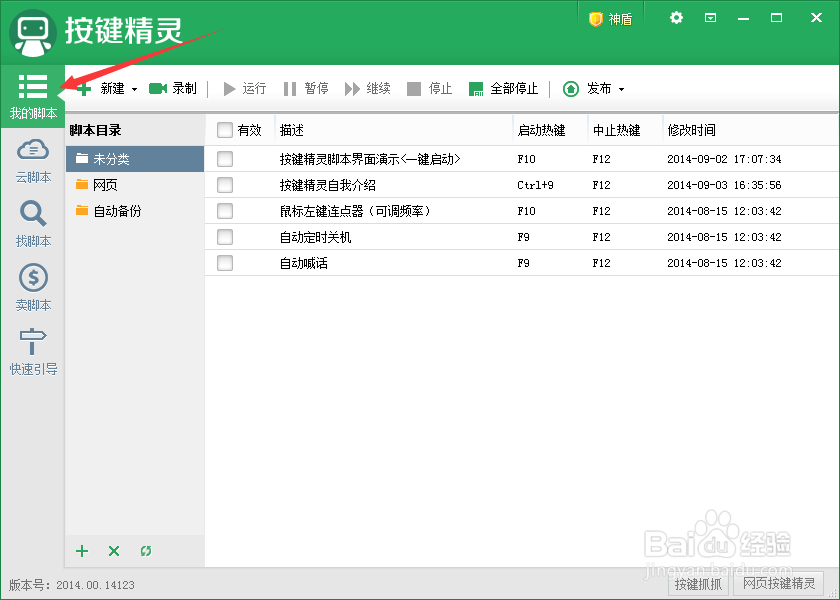Click the 暂停 pause button
Viewport: 840px width, 600px height.
[x=306, y=88]
